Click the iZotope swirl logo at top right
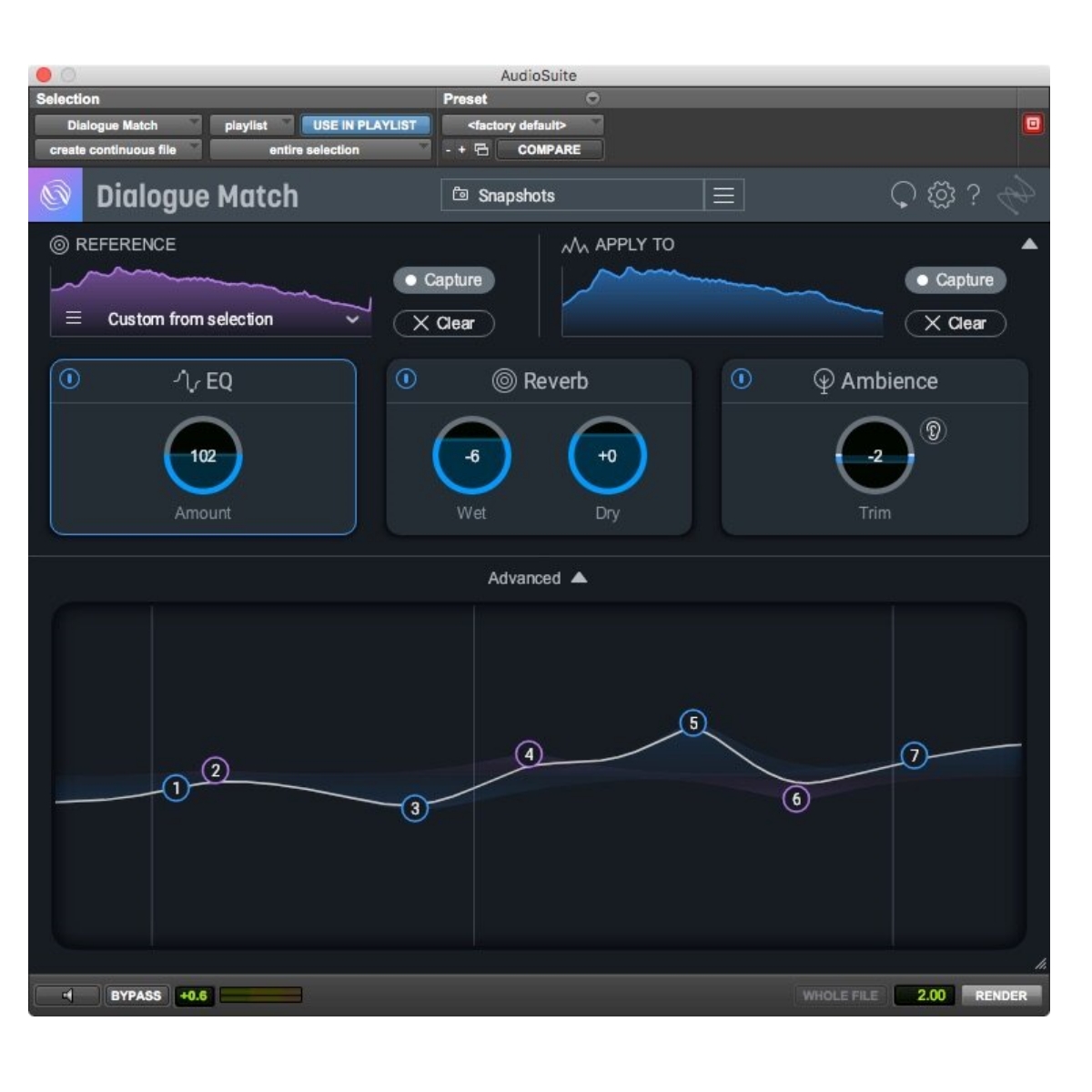Image resolution: width=1092 pixels, height=1092 pixels. (x=1016, y=195)
